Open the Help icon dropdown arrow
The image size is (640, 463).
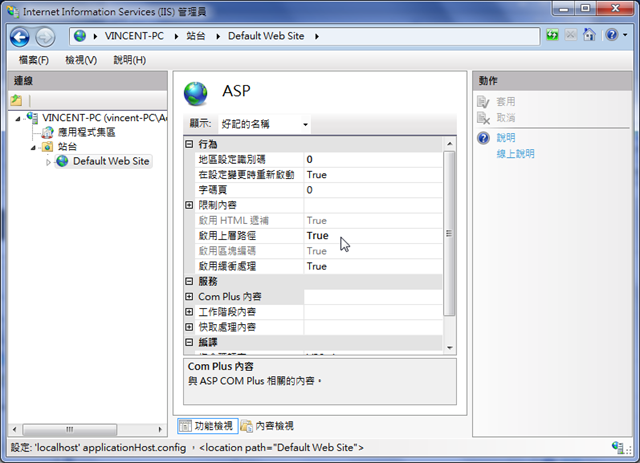tap(625, 35)
